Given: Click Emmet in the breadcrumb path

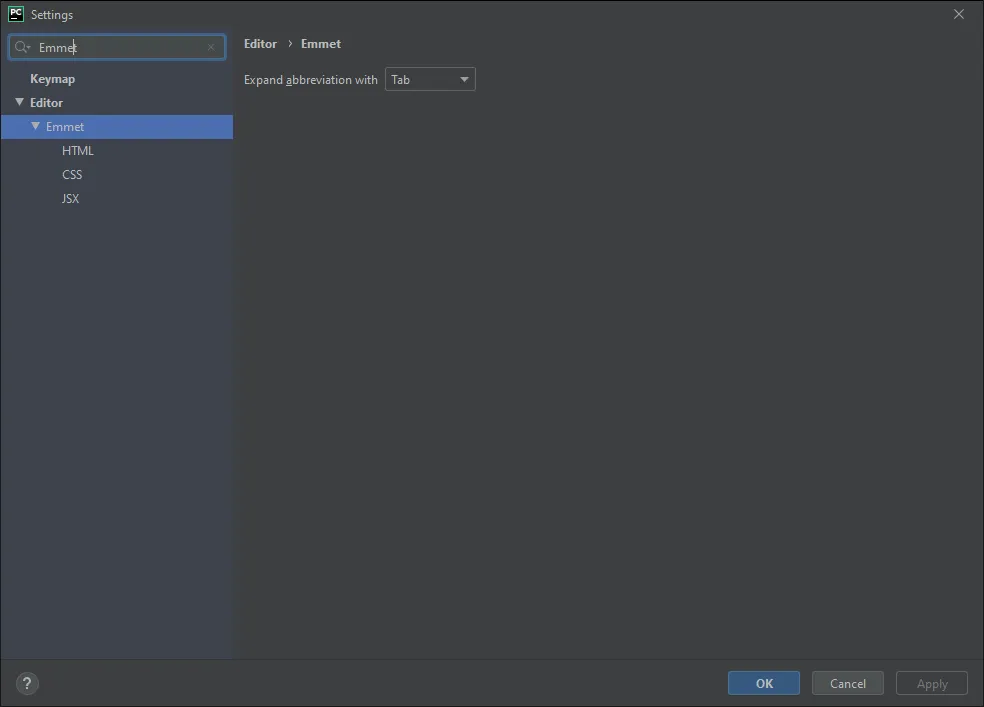Looking at the screenshot, I should click(321, 44).
